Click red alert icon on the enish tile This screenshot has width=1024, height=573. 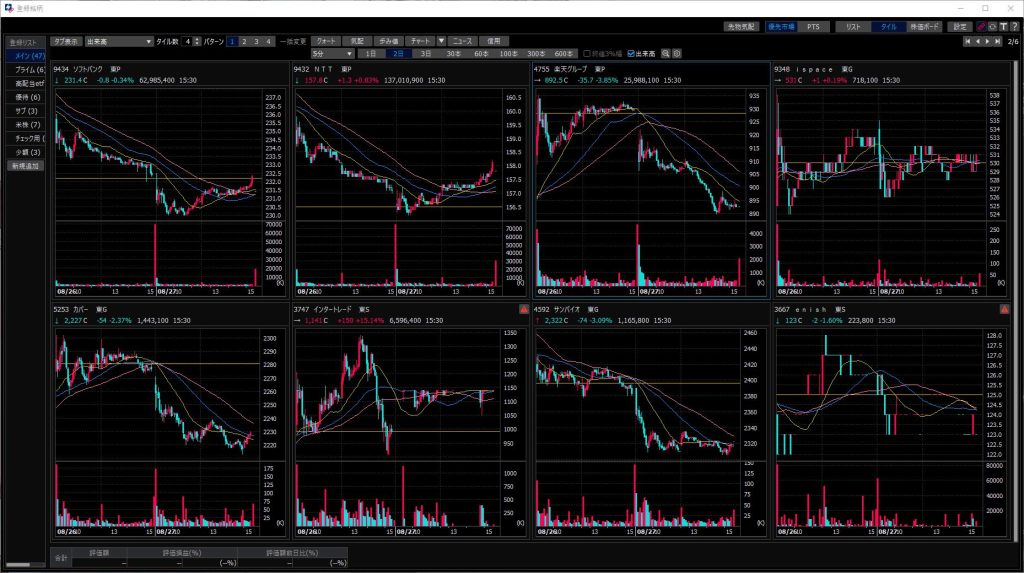click(x=1005, y=309)
